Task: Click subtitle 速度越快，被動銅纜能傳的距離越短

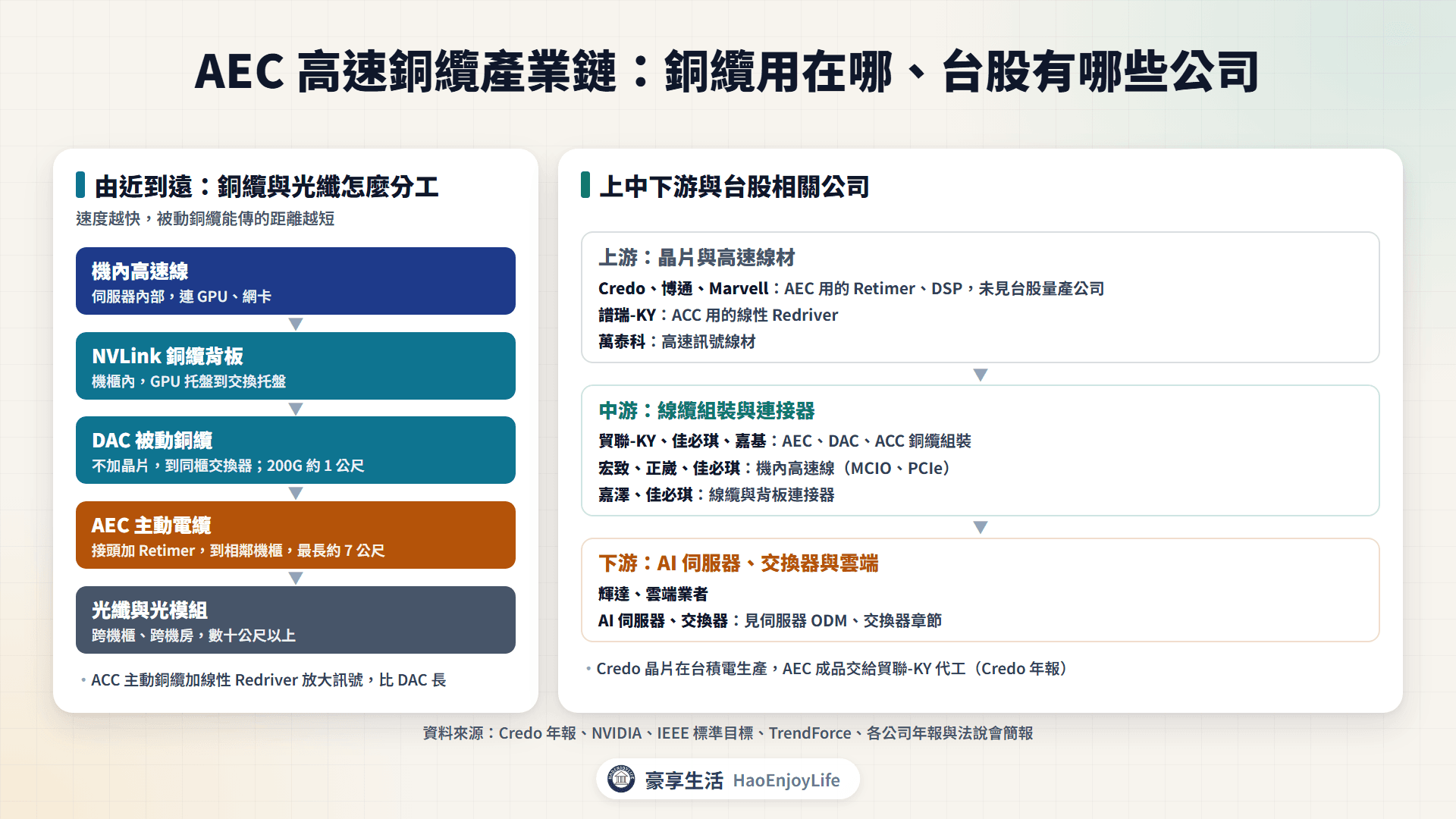Action: [x=206, y=218]
